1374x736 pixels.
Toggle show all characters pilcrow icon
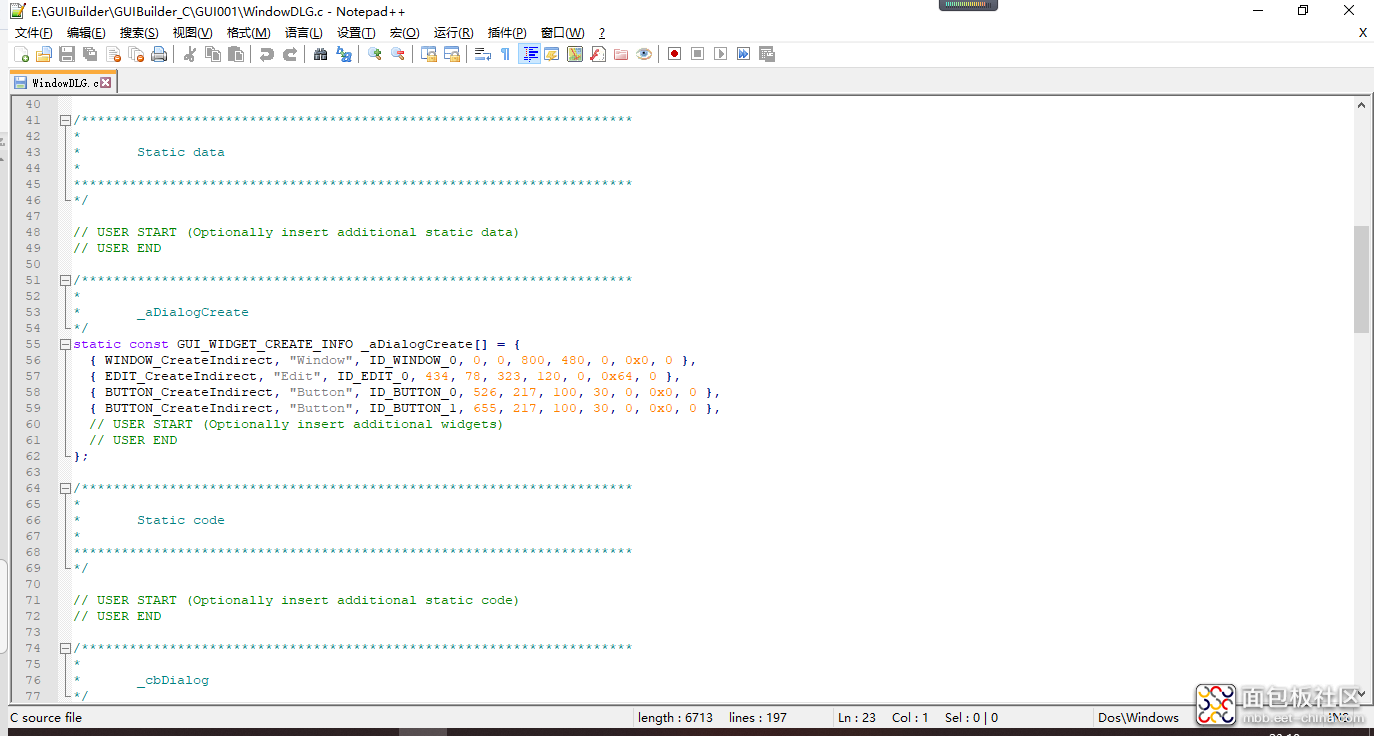[x=505, y=54]
